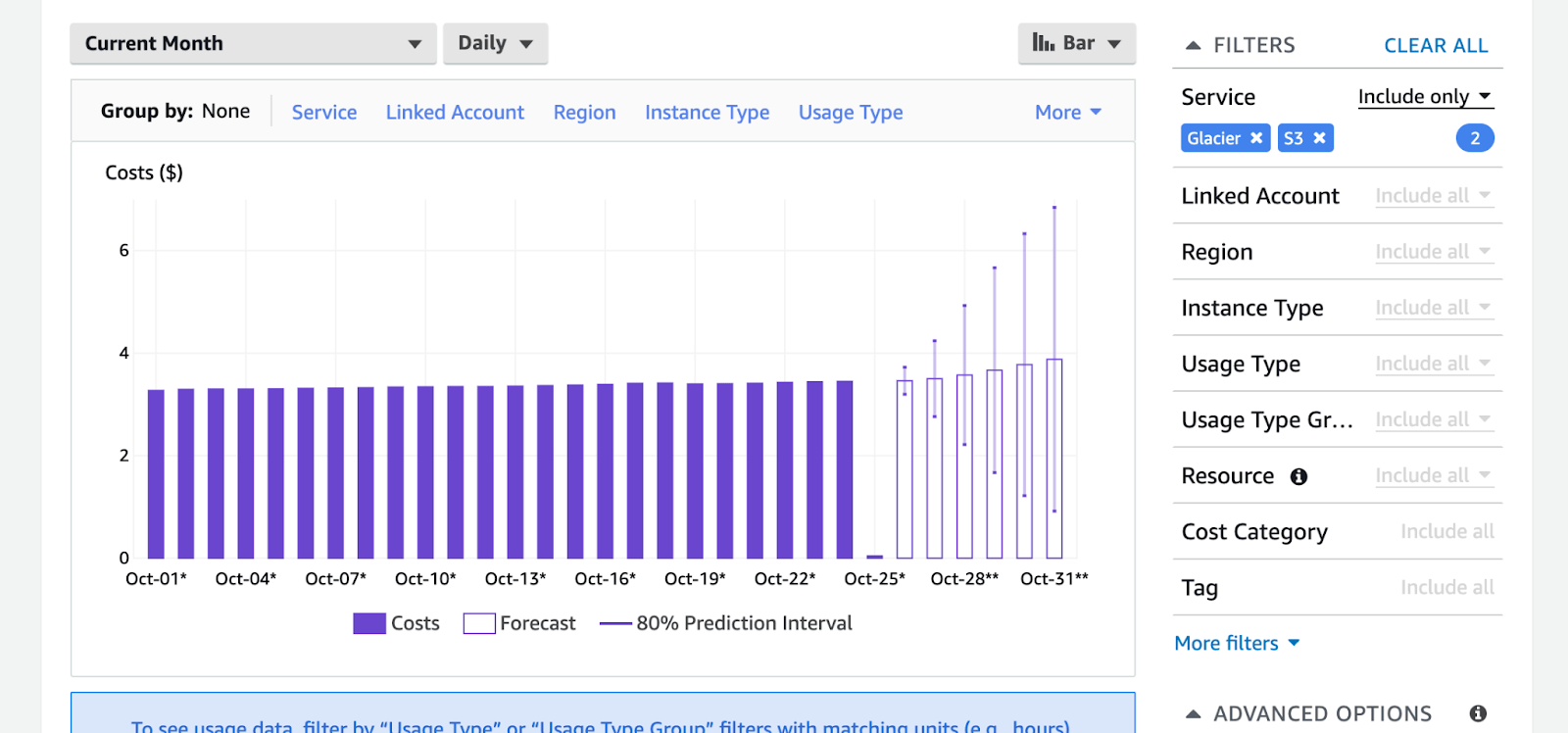Open the More group-by options dropdown
Viewport: 1568px width, 733px height.
pyautogui.click(x=1068, y=112)
